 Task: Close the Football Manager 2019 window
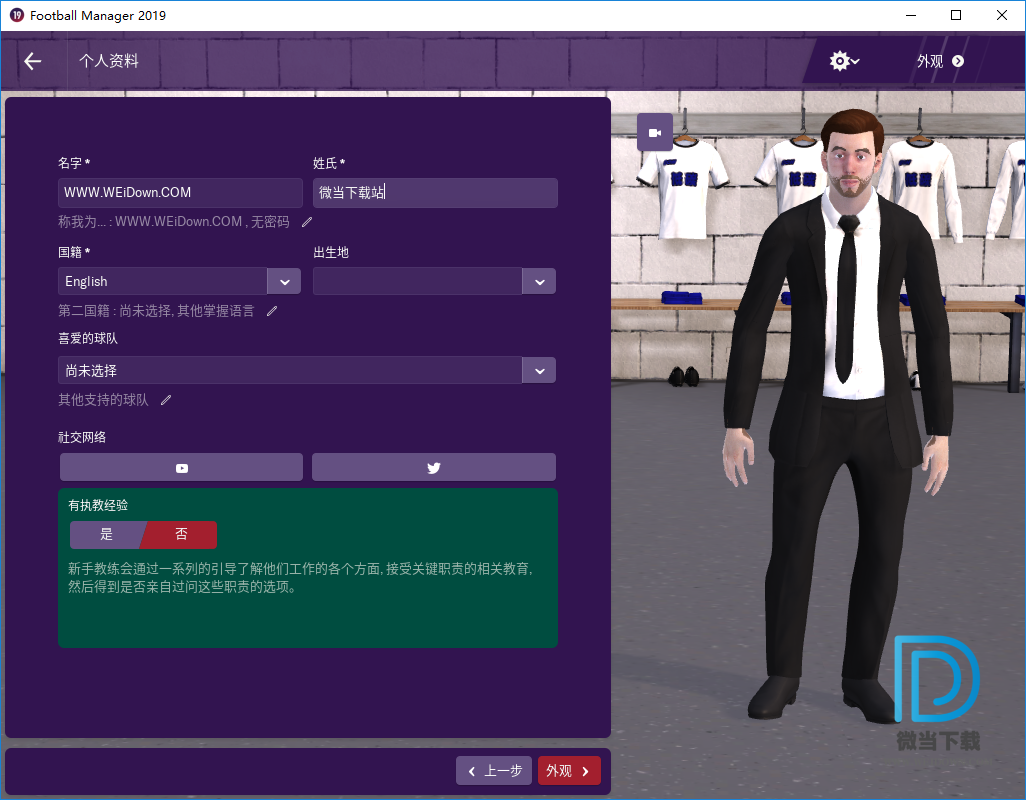click(1002, 15)
